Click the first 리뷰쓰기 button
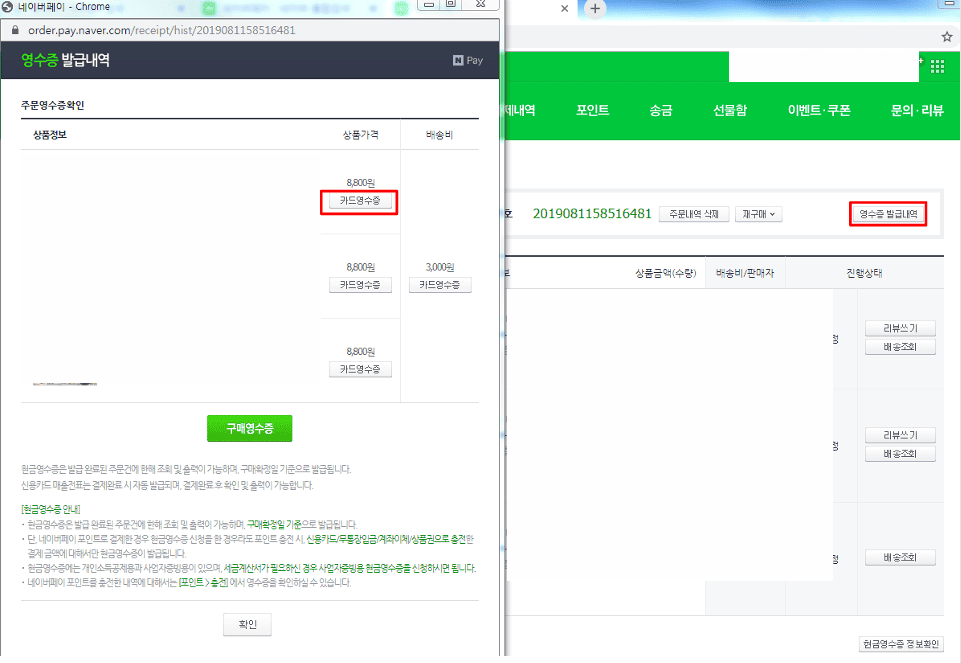Viewport: 961px width, 663px height. 900,328
